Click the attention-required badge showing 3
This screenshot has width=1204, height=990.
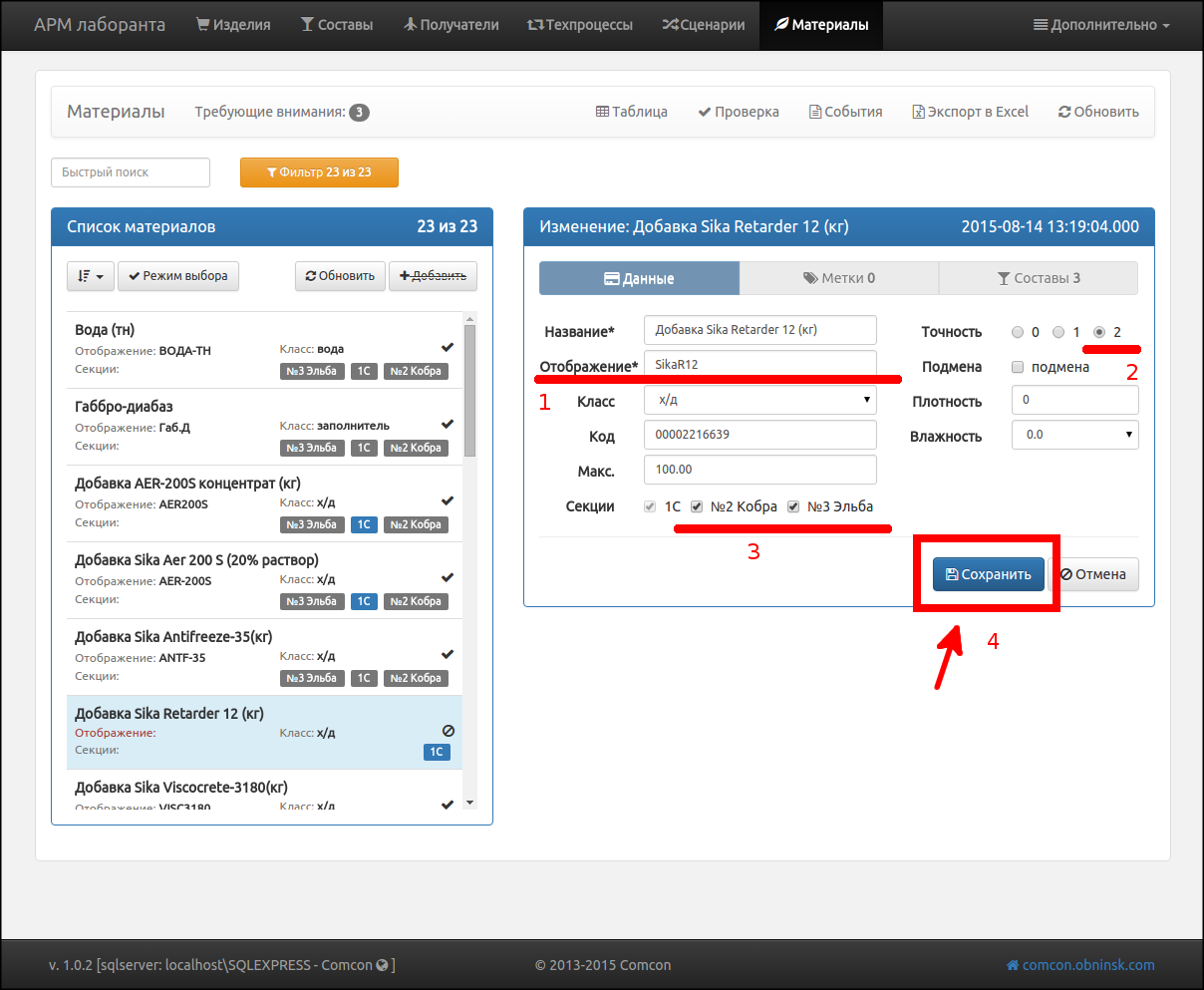pos(359,113)
